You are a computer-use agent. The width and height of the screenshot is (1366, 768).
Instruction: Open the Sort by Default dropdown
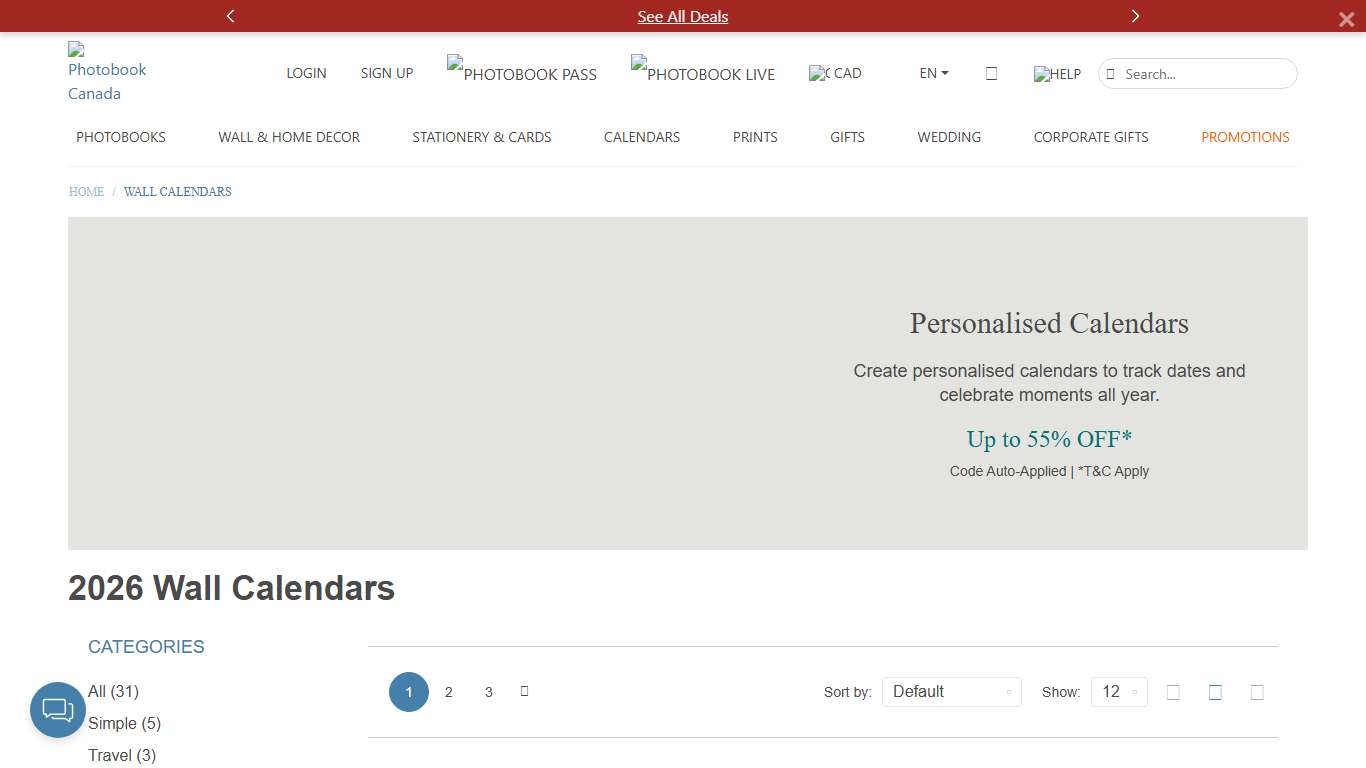coord(951,692)
